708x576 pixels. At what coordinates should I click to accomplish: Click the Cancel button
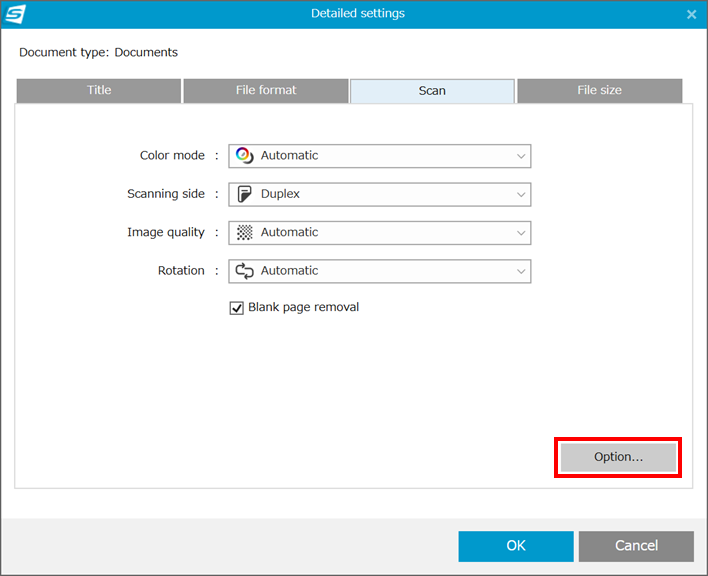point(636,546)
